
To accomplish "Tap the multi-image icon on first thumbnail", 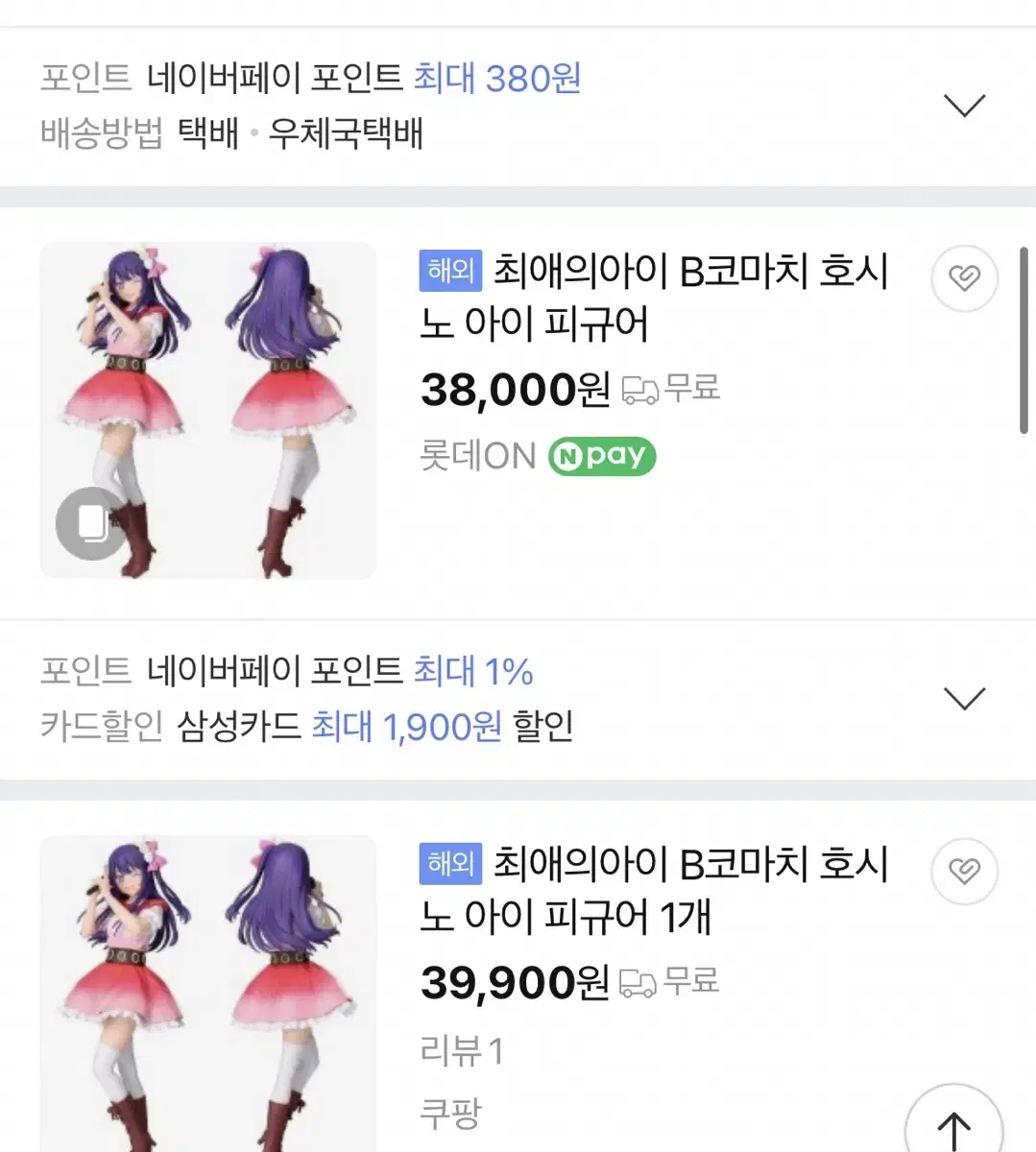I will pos(92,523).
